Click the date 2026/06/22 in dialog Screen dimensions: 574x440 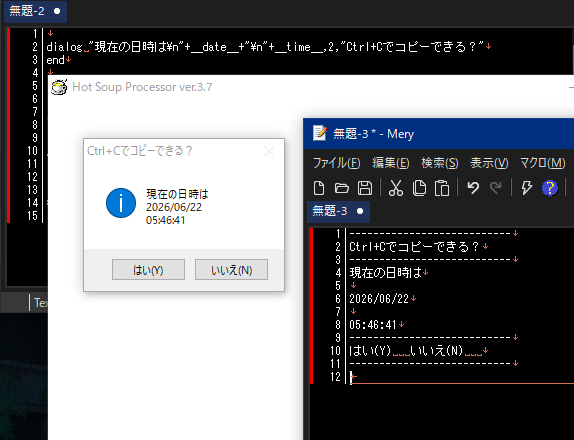click(174, 207)
